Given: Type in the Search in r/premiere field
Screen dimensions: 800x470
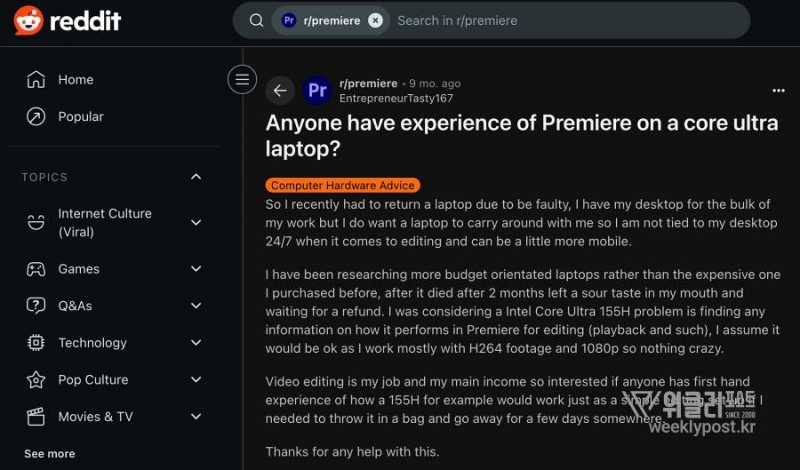Looking at the screenshot, I should 560,20.
